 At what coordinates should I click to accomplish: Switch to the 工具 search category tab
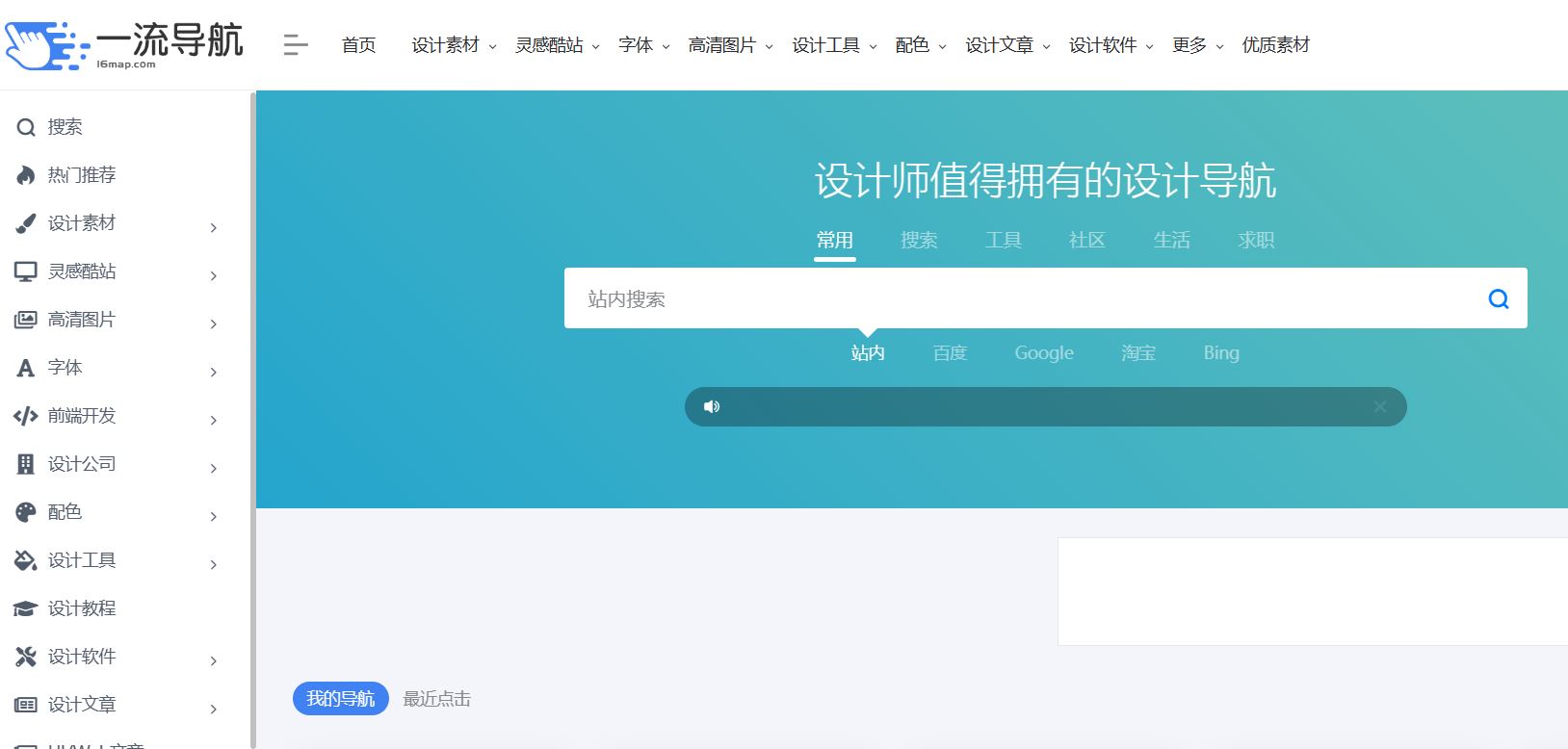click(x=1003, y=241)
